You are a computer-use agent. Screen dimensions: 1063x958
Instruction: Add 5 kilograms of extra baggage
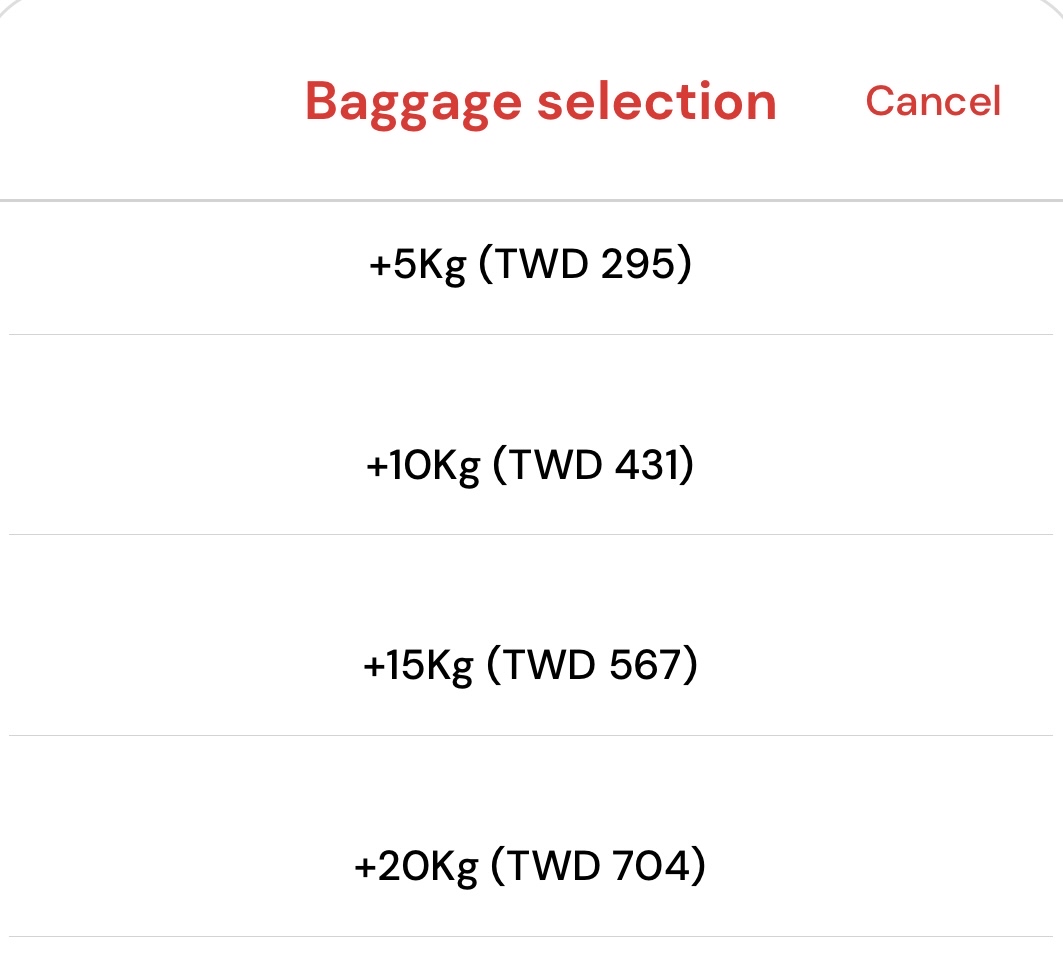pyautogui.click(x=530, y=267)
